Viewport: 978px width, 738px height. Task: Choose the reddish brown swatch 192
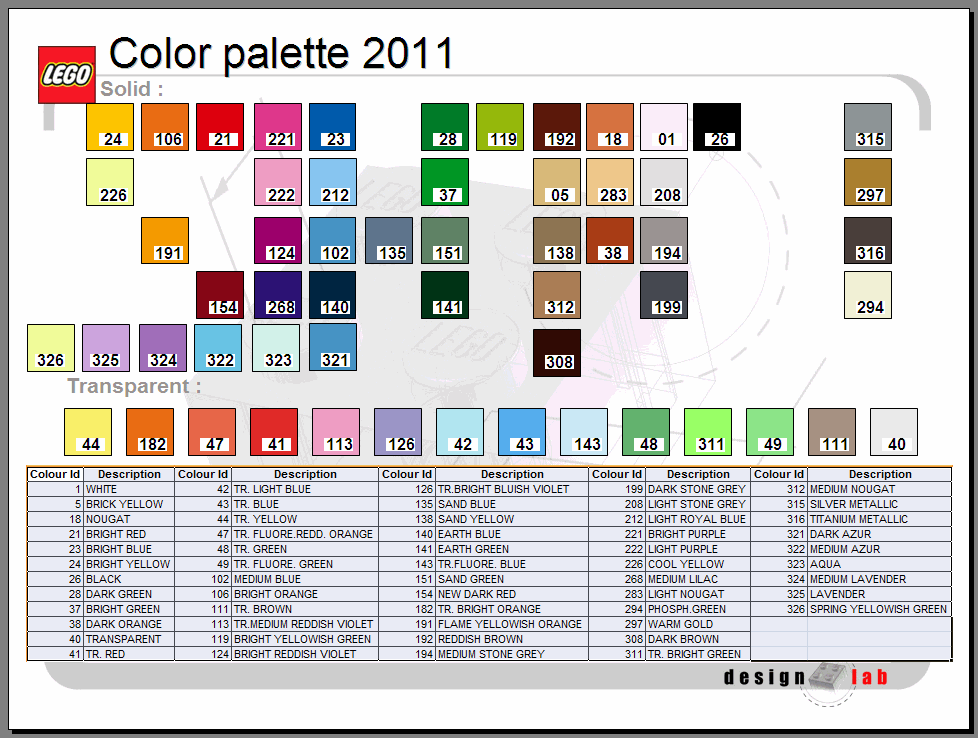coord(557,127)
